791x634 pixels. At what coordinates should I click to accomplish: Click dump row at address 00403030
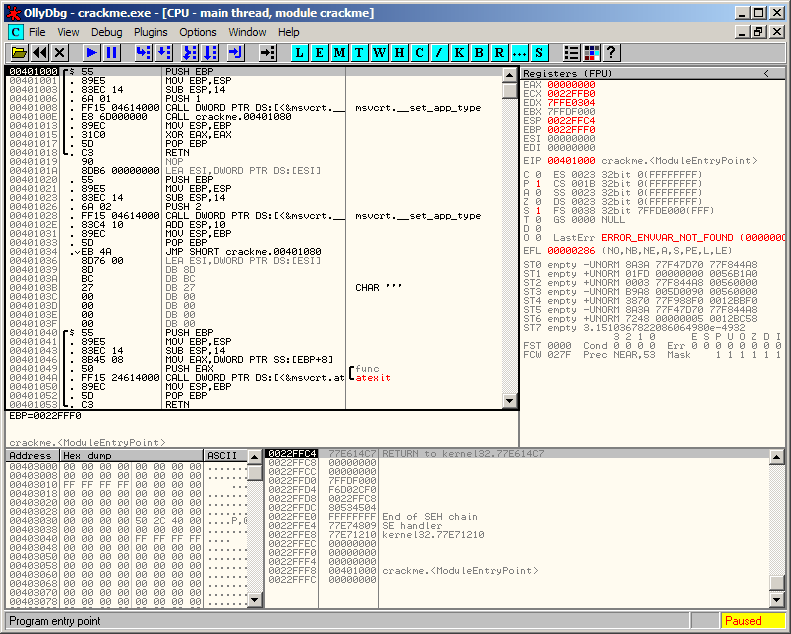(128, 521)
